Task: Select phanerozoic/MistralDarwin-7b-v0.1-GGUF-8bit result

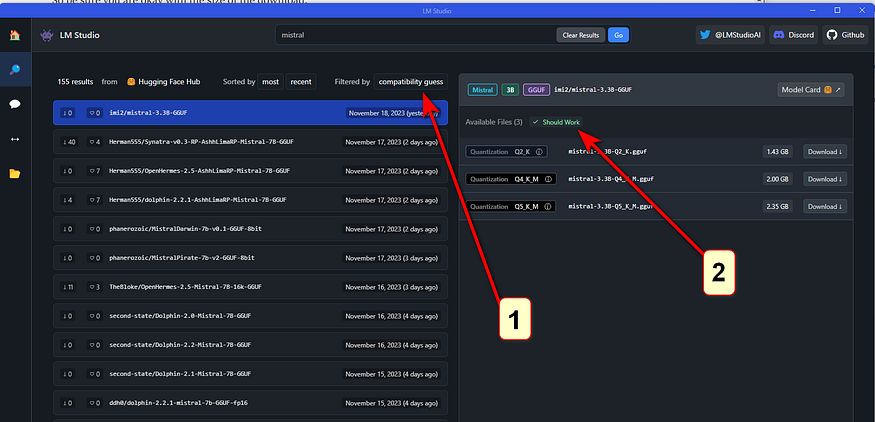Action: [x=250, y=229]
